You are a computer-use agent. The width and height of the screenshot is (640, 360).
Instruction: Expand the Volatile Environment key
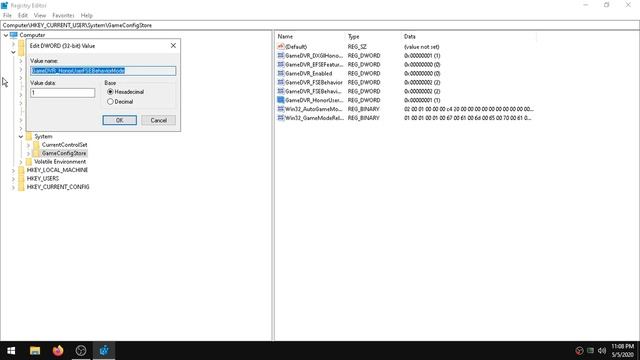pyautogui.click(x=21, y=162)
